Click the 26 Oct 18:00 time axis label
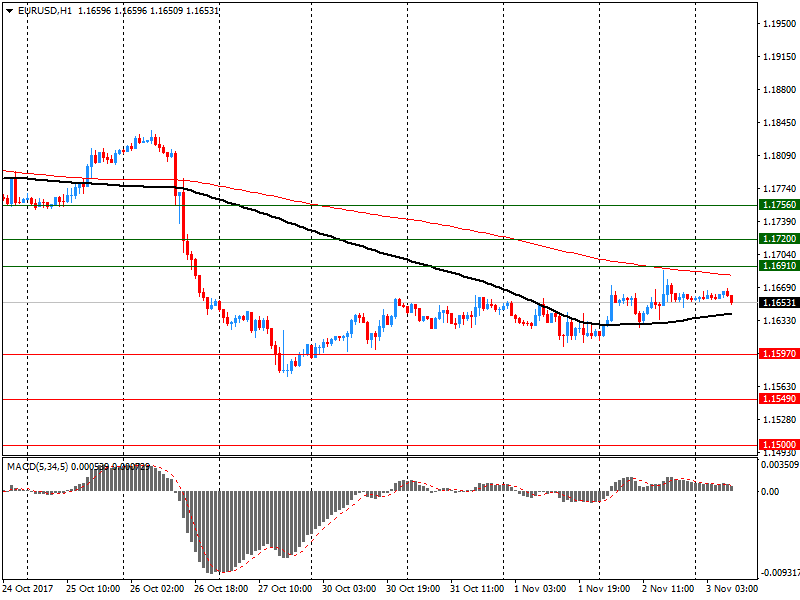Image resolution: width=800 pixels, height=600 pixels. point(221,589)
